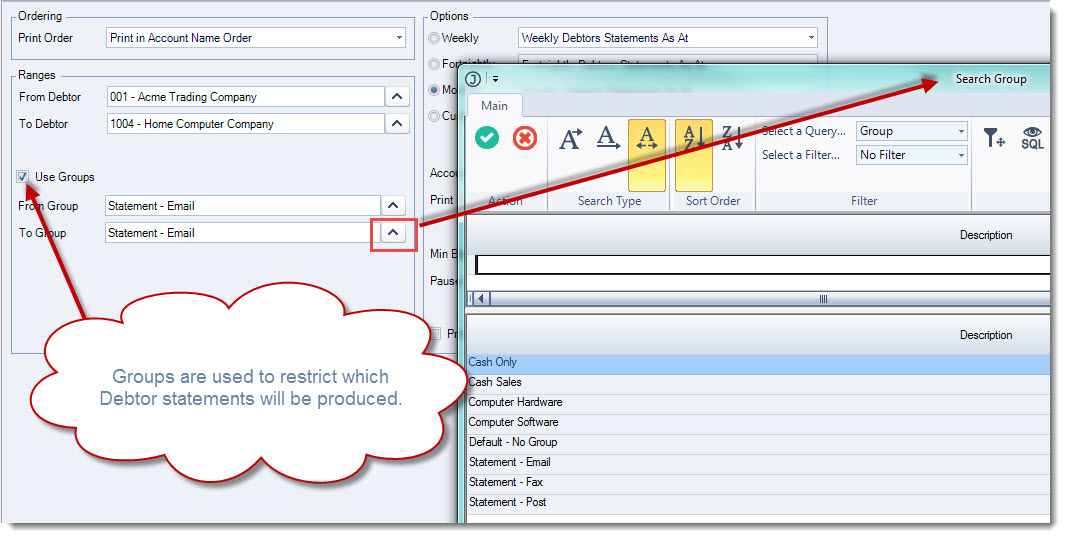Toggle the Use Groups checkbox
The height and width of the screenshot is (538, 1065).
[x=23, y=177]
